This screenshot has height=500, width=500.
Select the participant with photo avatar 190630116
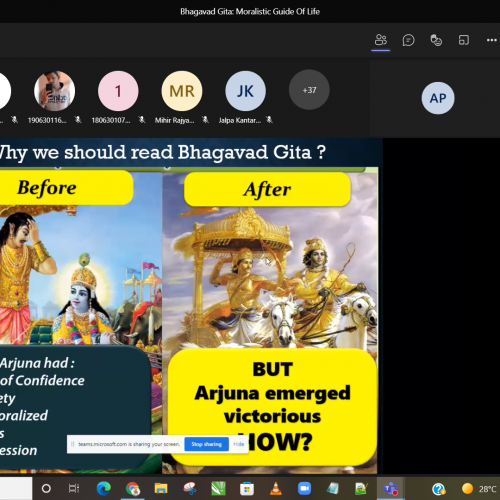tap(54, 91)
